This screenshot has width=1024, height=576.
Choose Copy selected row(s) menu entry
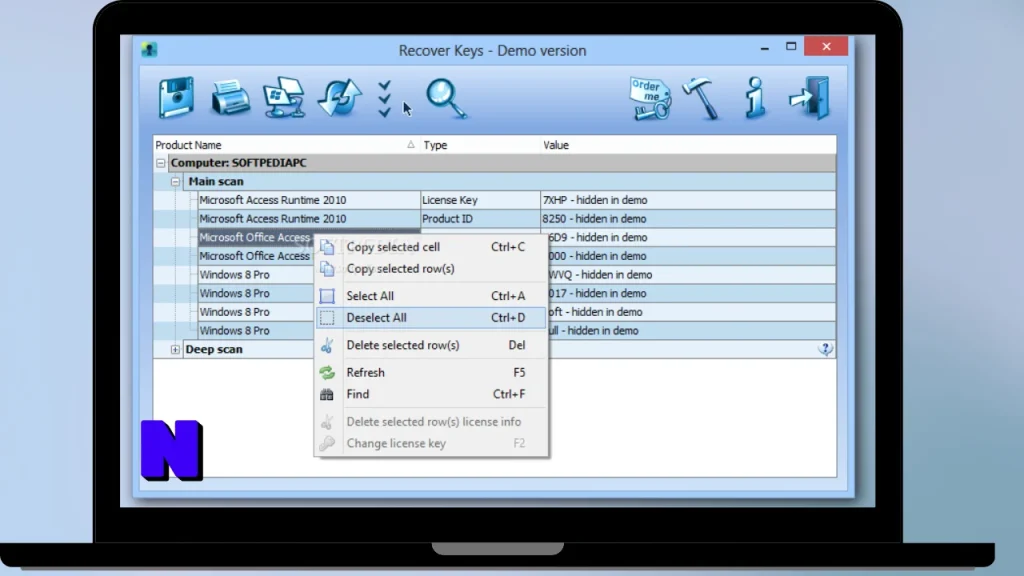click(430, 268)
